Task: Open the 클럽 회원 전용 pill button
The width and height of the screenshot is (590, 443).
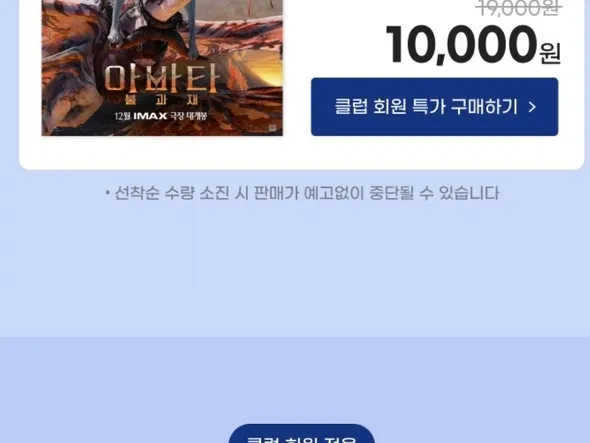Action: pyautogui.click(x=302, y=434)
